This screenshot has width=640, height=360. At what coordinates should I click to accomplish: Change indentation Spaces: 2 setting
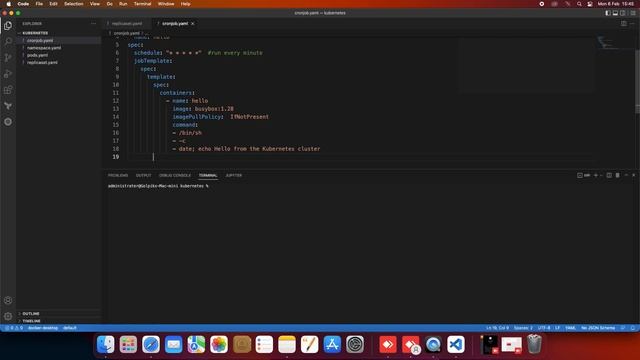pos(523,328)
